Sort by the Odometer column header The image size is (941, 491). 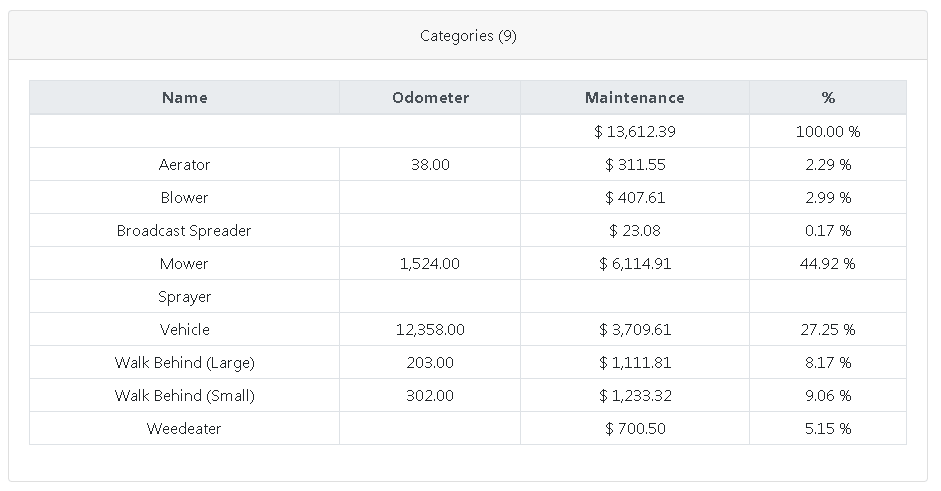430,98
